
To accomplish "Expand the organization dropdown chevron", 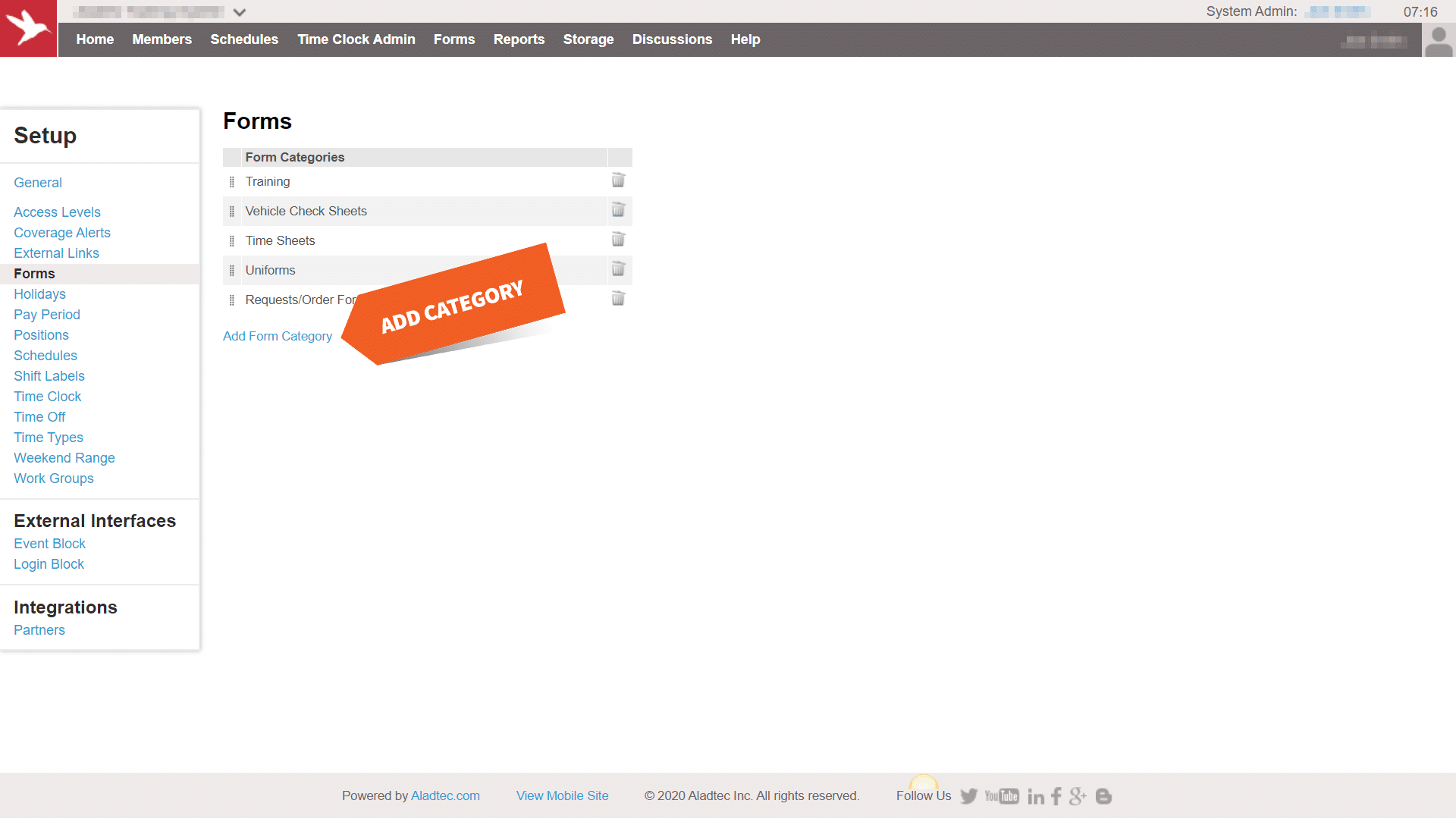I will point(240,12).
